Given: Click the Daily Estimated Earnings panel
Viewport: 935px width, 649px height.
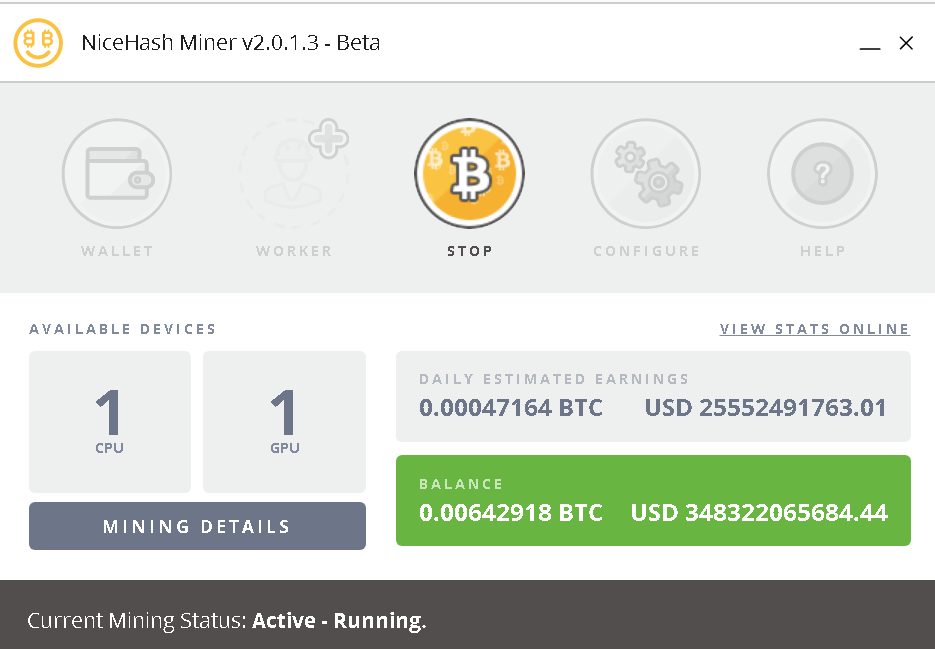Looking at the screenshot, I should (x=653, y=396).
